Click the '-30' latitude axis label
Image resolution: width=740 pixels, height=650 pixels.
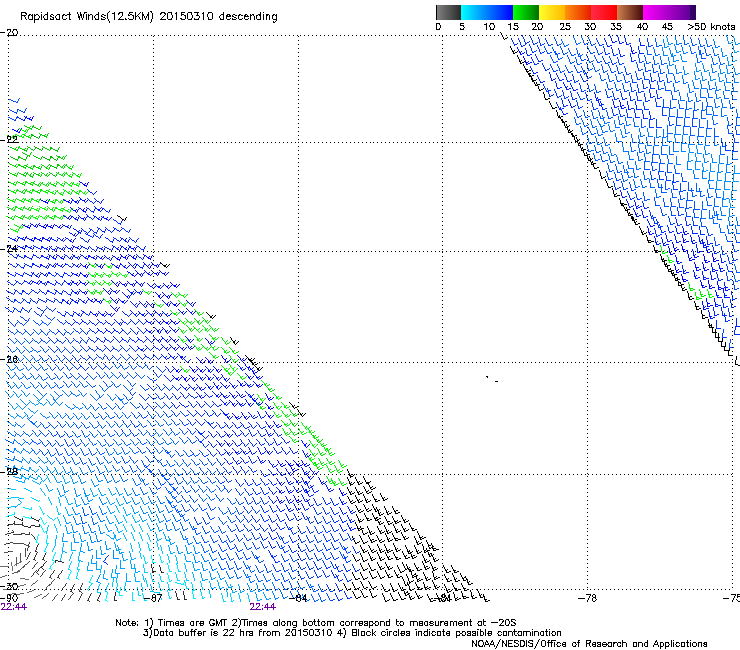[9, 586]
